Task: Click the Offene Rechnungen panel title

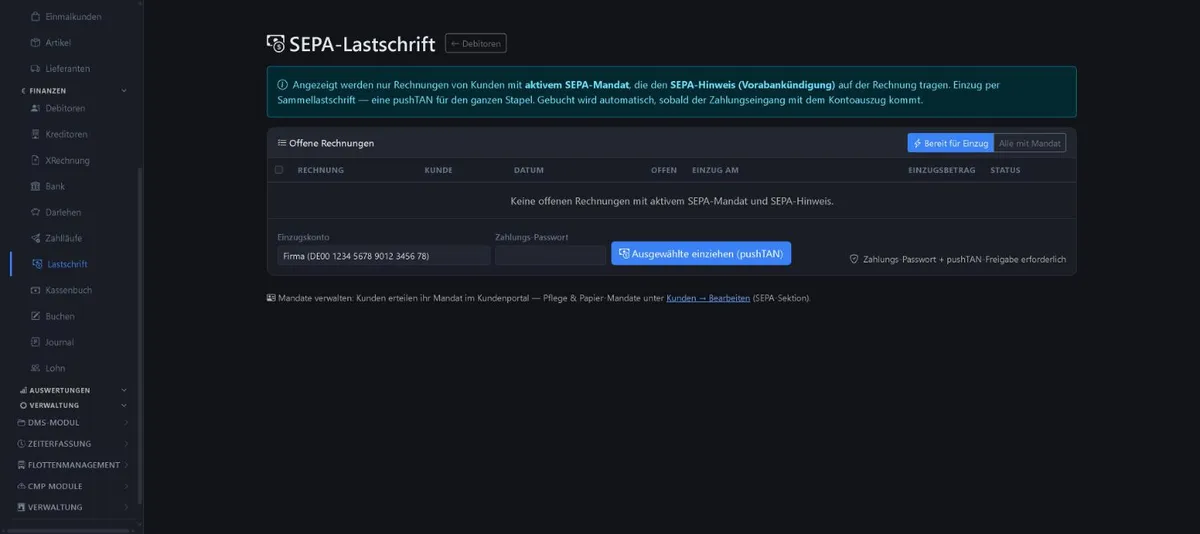Action: [331, 143]
